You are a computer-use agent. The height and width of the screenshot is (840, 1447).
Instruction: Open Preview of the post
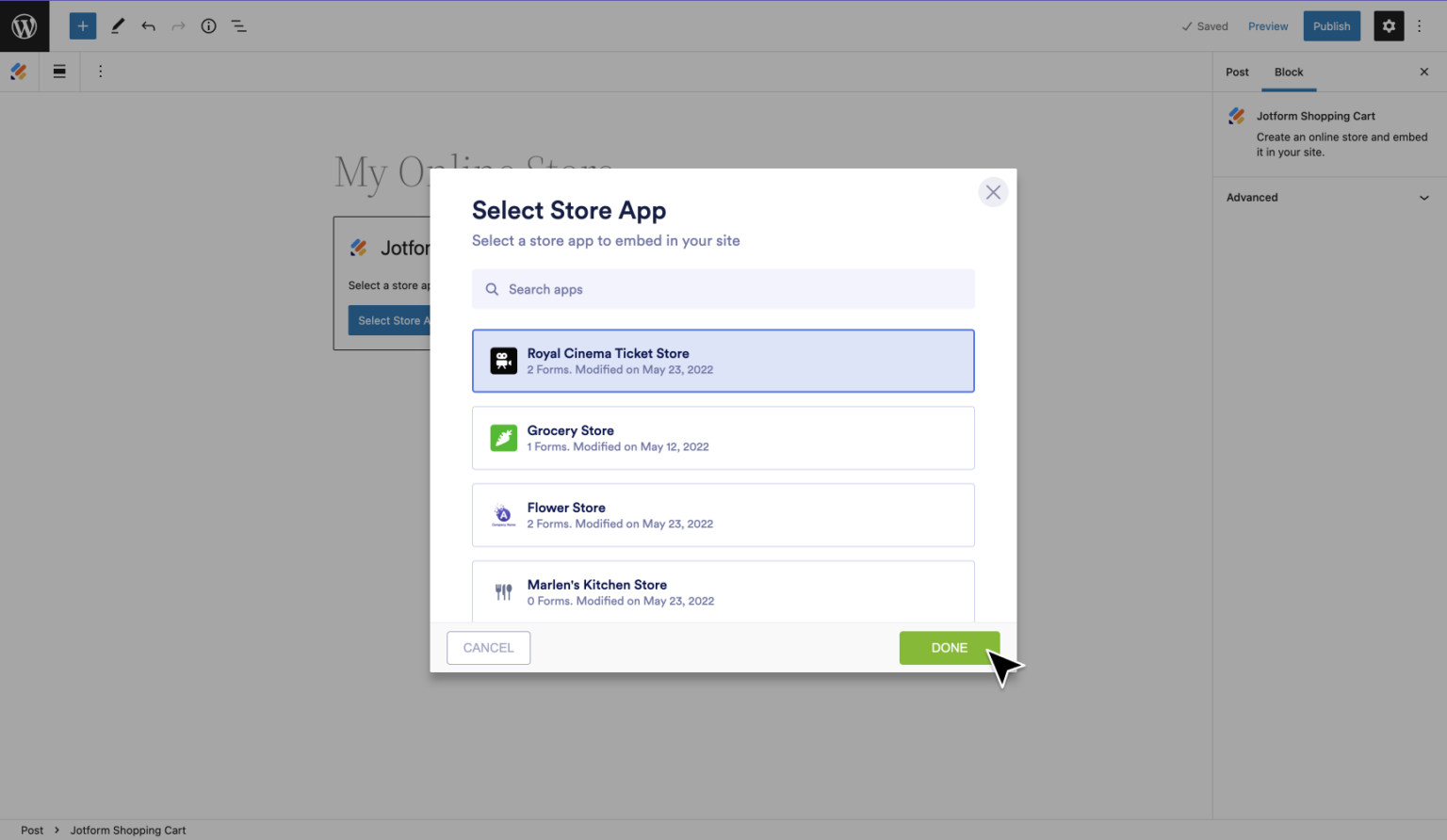[1267, 25]
